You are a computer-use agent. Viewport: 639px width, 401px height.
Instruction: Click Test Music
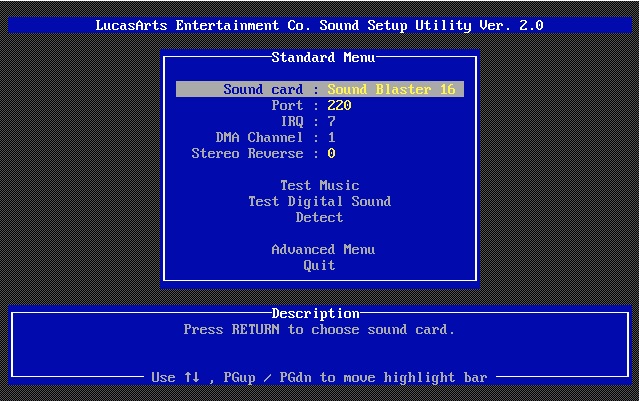click(x=320, y=185)
